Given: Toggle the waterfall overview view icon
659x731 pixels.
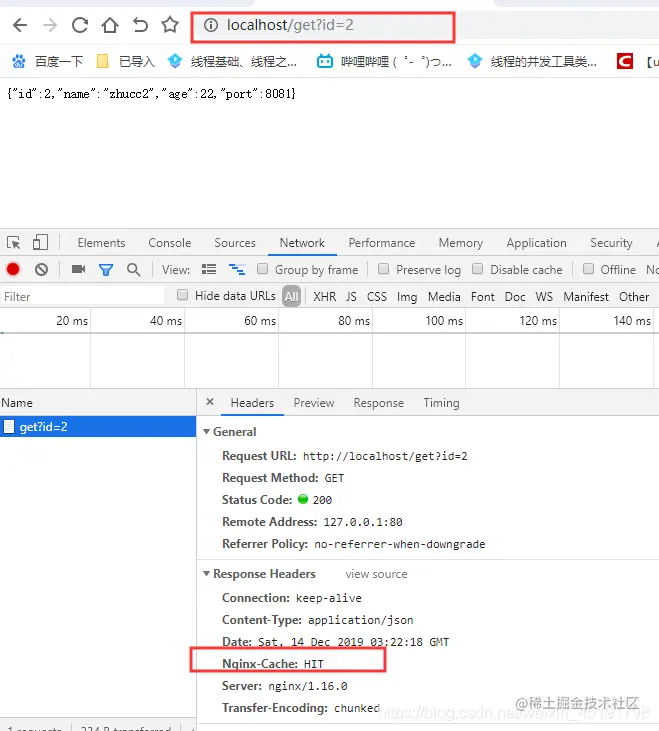Looking at the screenshot, I should point(237,269).
